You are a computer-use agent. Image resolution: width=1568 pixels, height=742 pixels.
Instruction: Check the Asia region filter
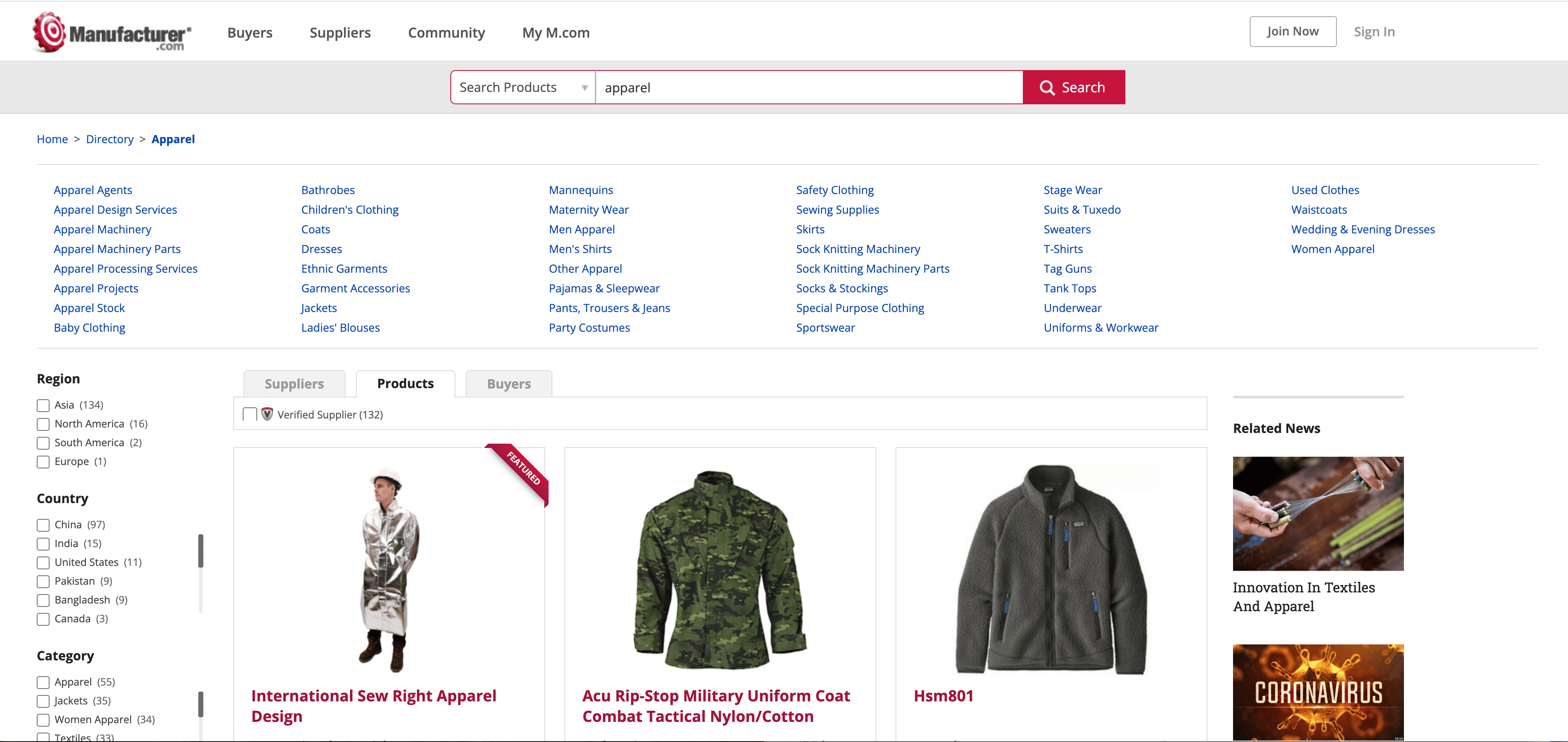pos(43,405)
